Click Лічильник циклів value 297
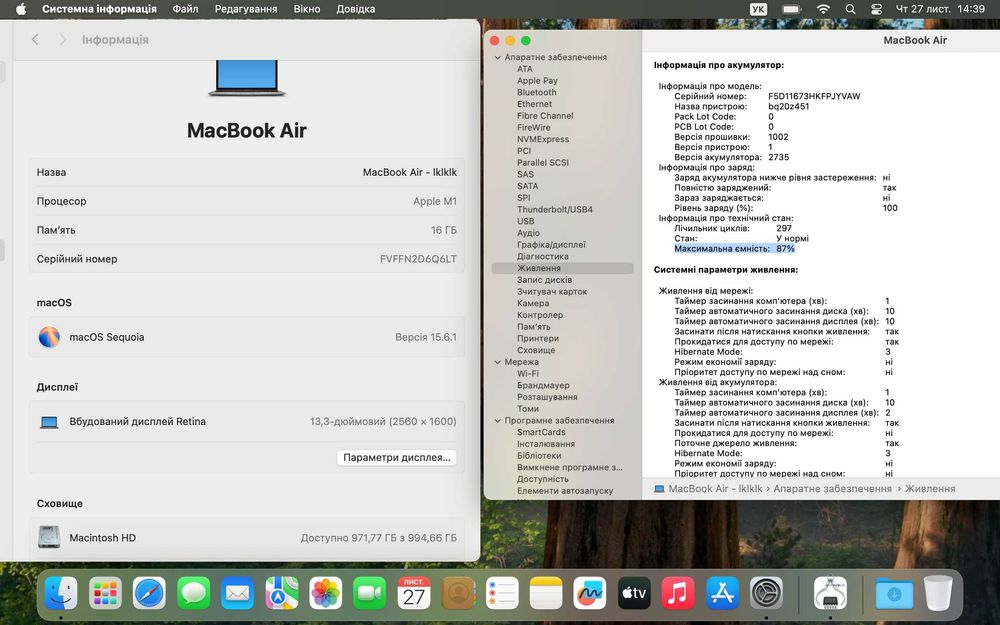1000x625 pixels. click(x=784, y=228)
